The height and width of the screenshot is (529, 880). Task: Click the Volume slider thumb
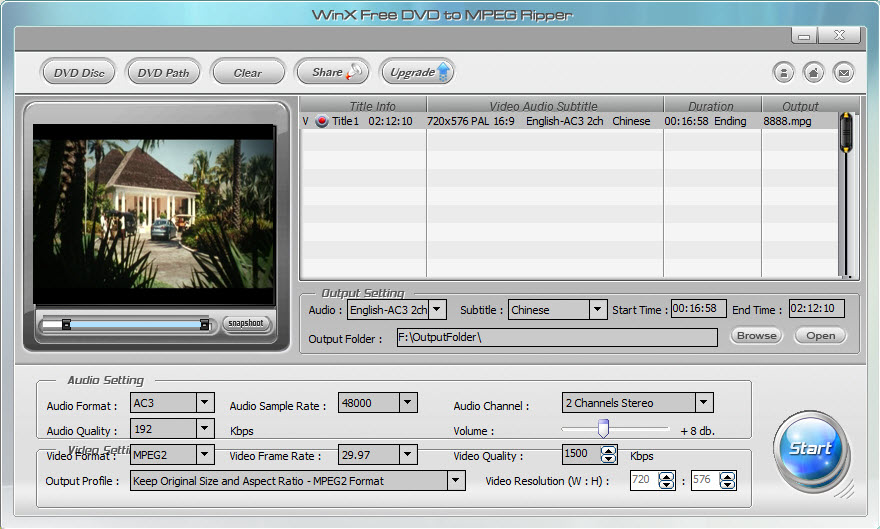pyautogui.click(x=603, y=428)
